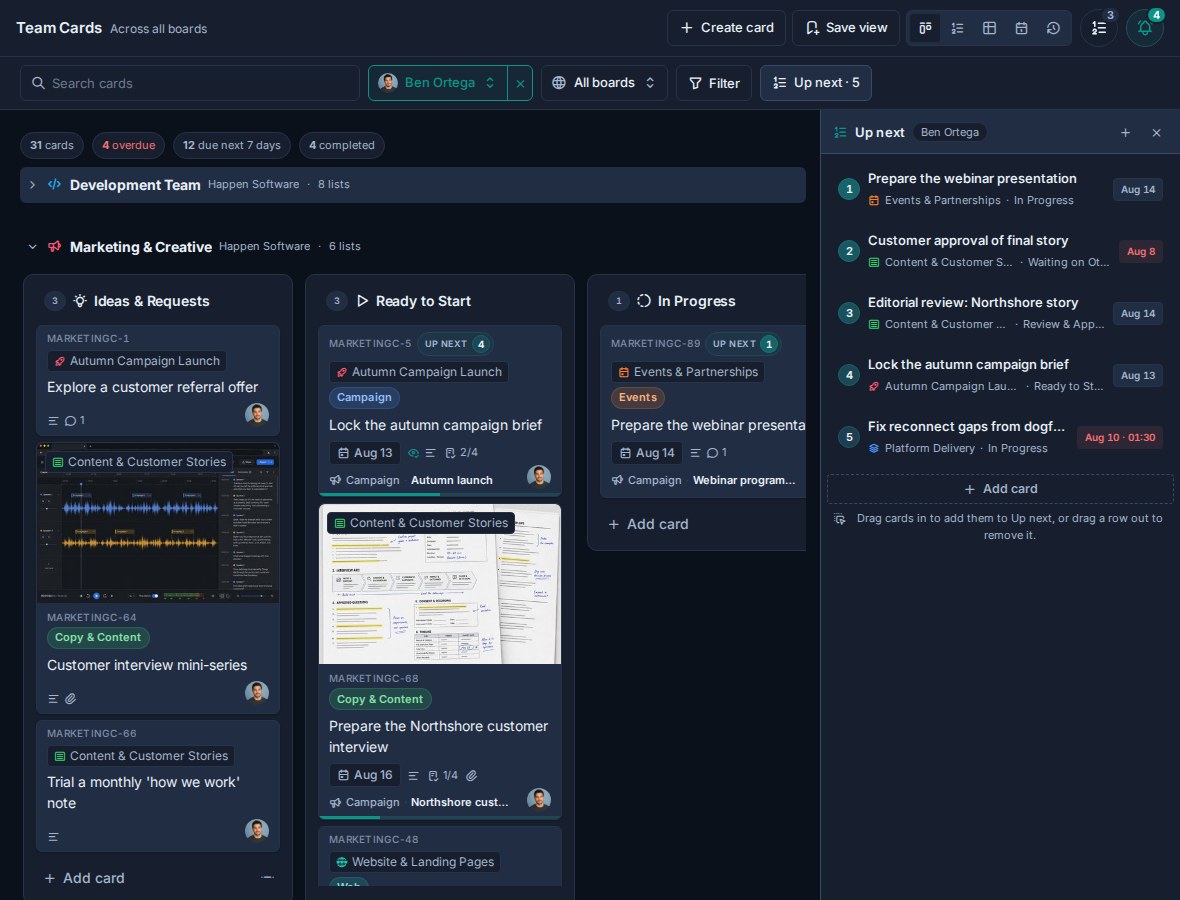Click UP NEXT 1 badge on MARKETINGC-89
The width and height of the screenshot is (1180, 900).
coord(743,344)
